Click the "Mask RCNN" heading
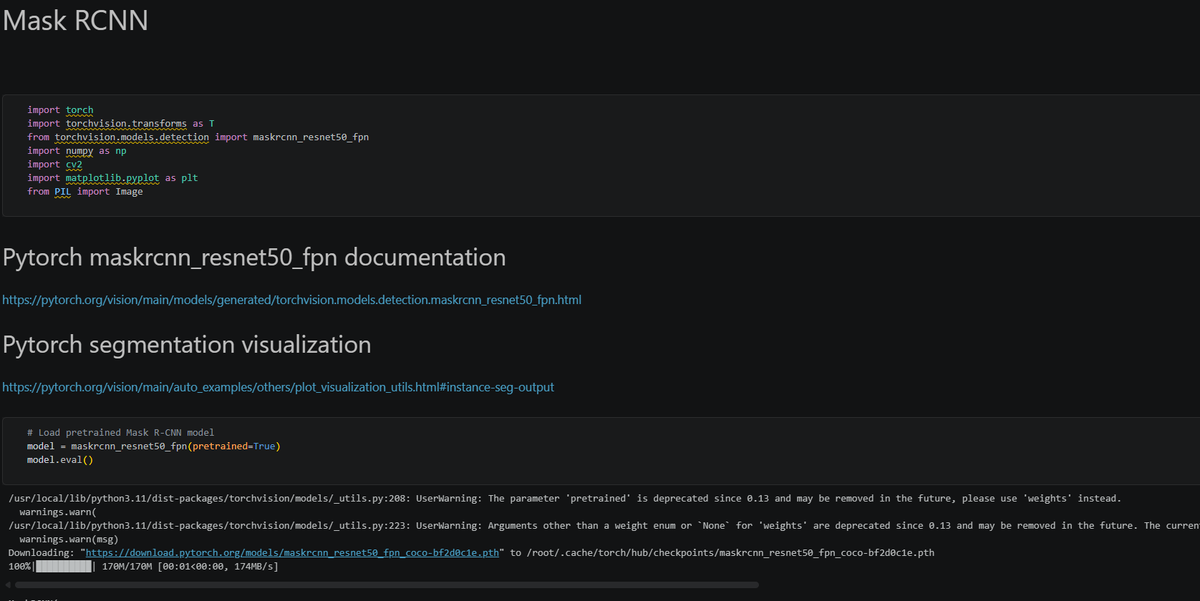 76,21
